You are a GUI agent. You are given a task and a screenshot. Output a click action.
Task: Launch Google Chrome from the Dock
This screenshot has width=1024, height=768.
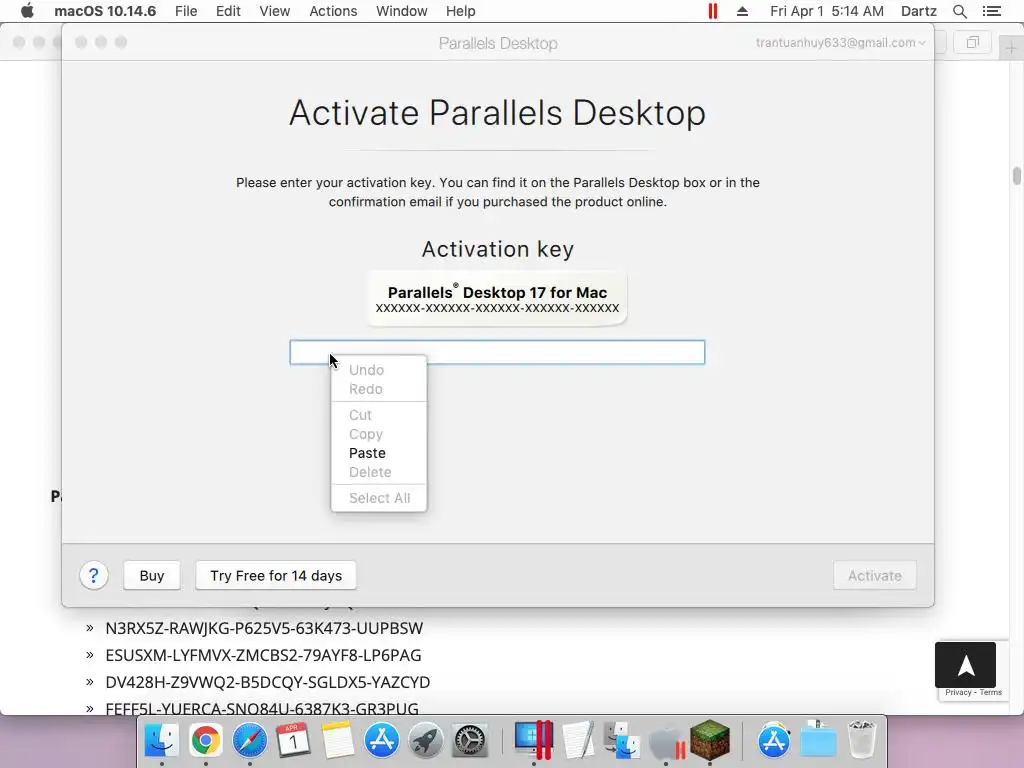click(206, 740)
